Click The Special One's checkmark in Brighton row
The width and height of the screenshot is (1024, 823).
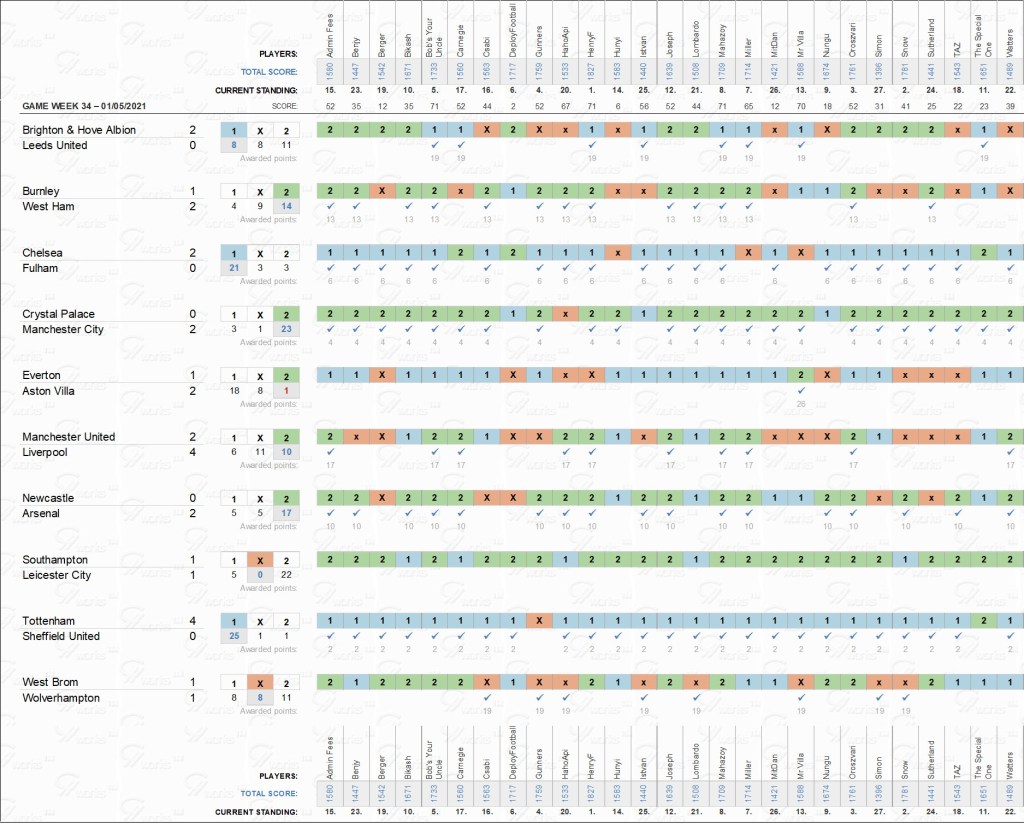(984, 145)
